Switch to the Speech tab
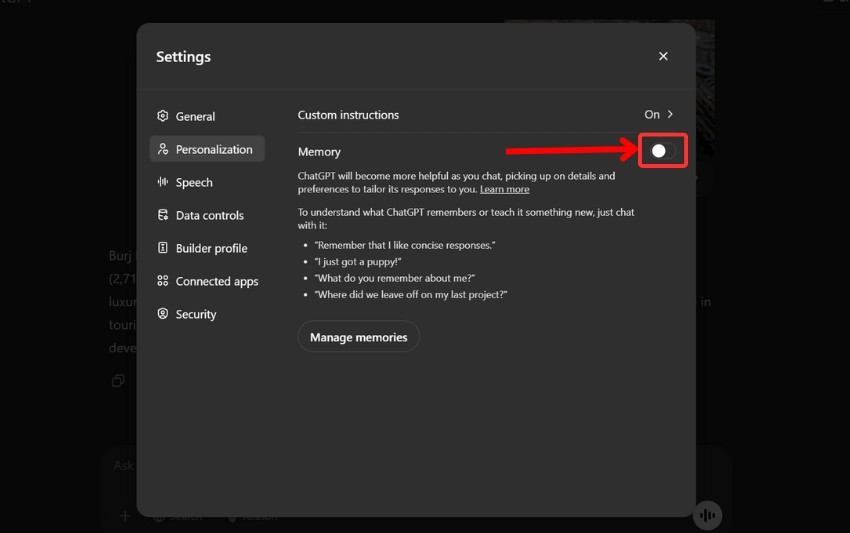Screen dimensions: 850x533 tap(207, 182)
